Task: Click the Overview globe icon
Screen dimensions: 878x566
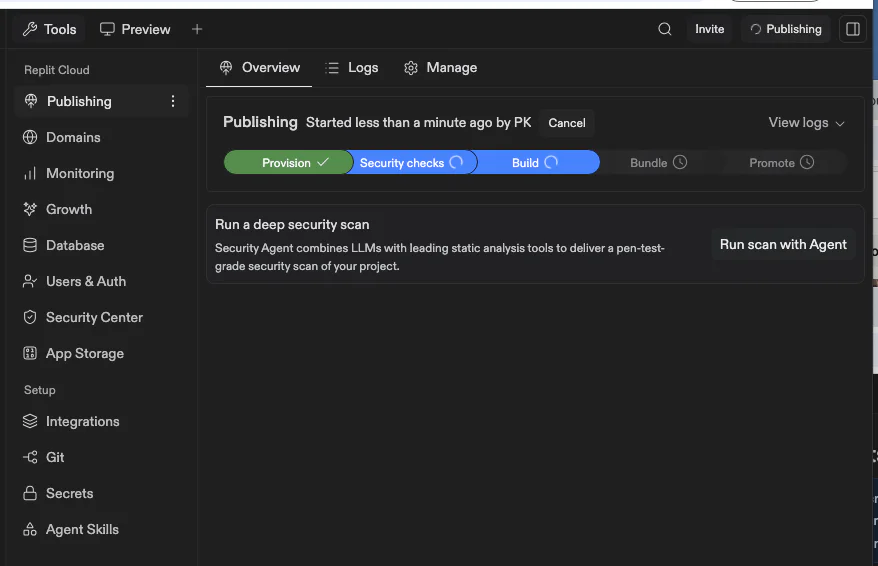Action: pos(226,68)
